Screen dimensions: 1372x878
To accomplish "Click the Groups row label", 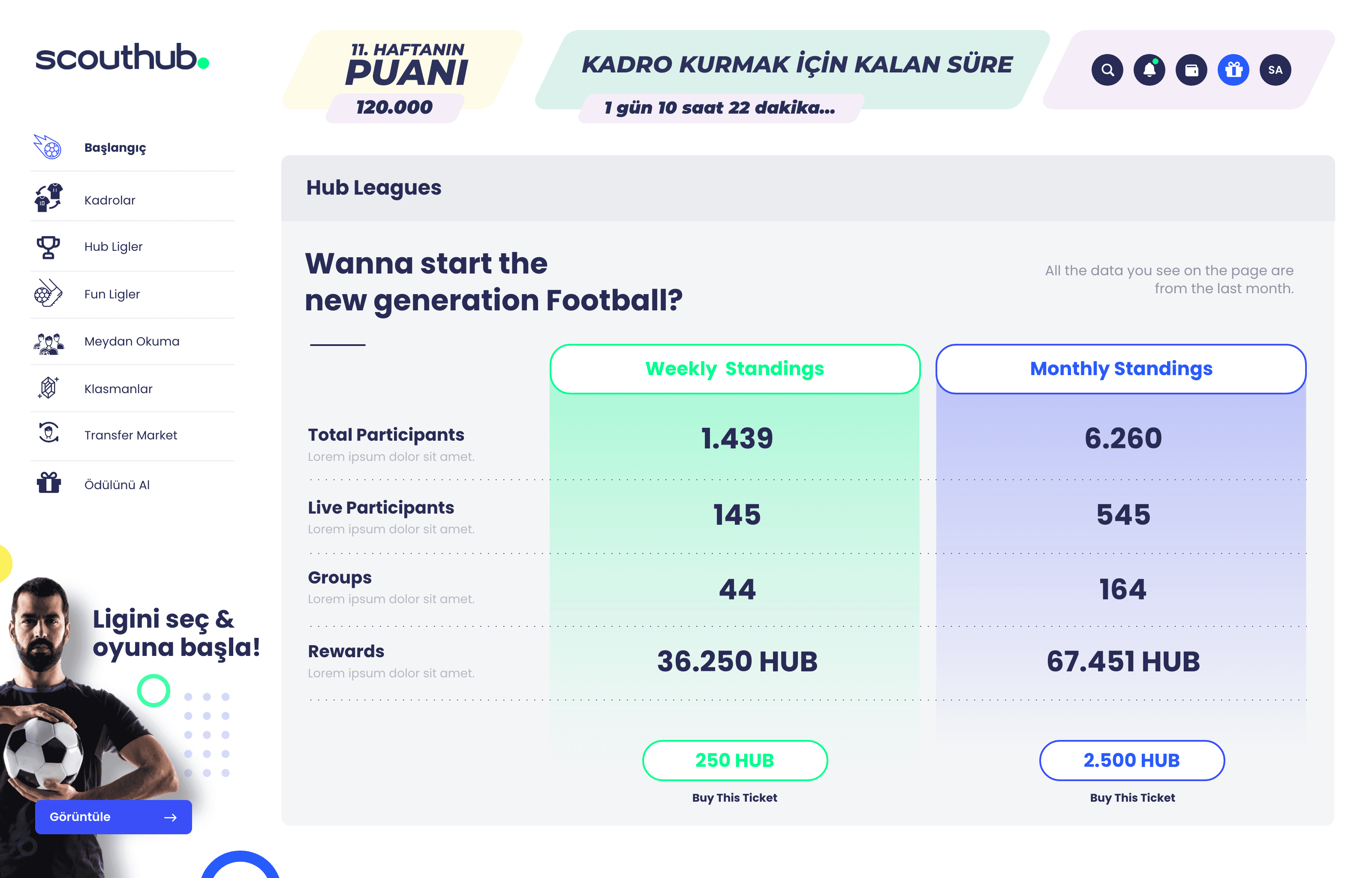I will coord(340,578).
